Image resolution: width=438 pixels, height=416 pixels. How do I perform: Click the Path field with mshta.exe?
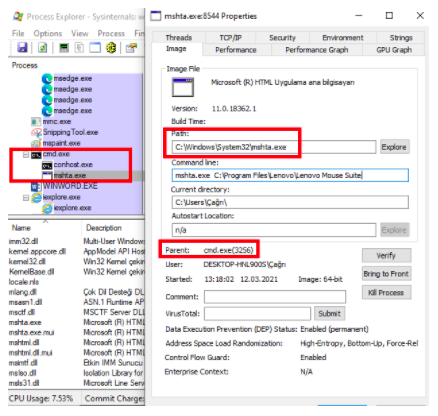[274, 147]
